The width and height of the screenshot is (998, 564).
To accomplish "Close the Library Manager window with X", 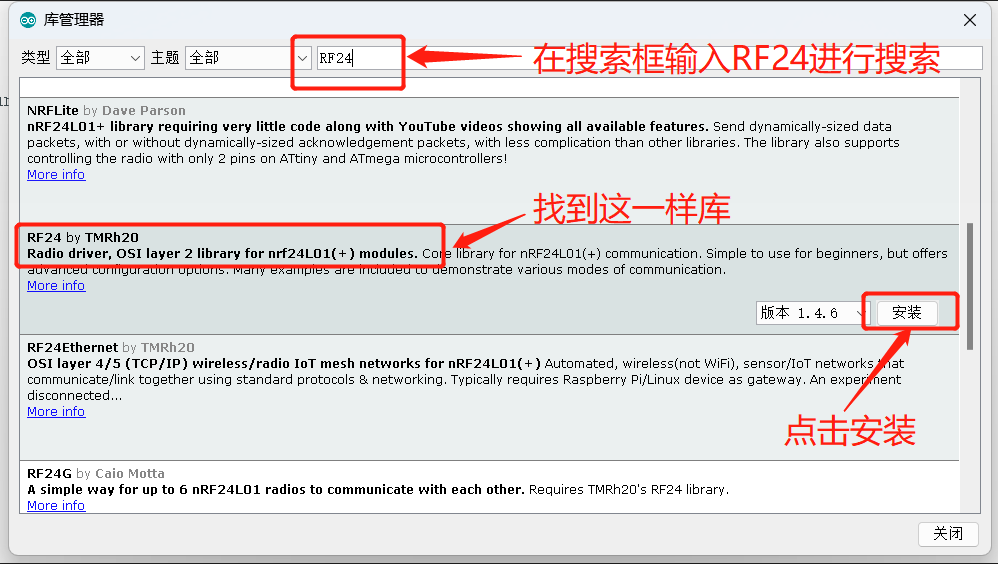I will 969,20.
